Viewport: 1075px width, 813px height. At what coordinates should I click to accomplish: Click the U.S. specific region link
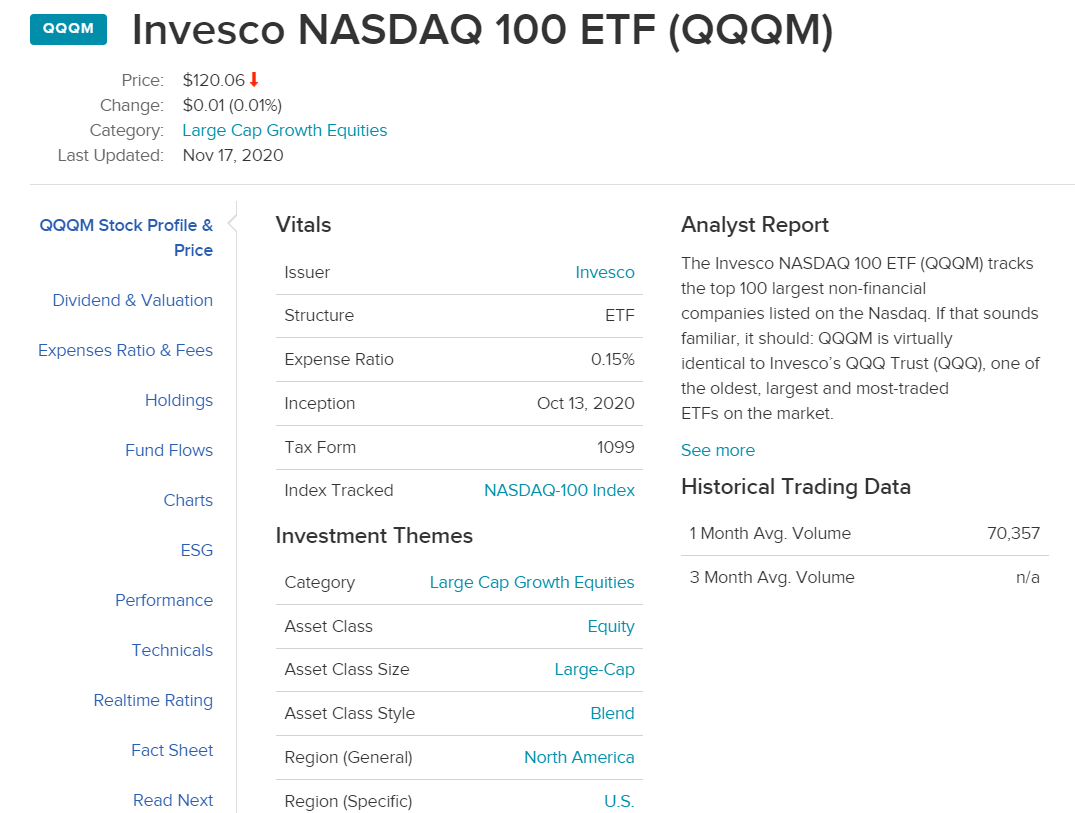pyautogui.click(x=619, y=801)
